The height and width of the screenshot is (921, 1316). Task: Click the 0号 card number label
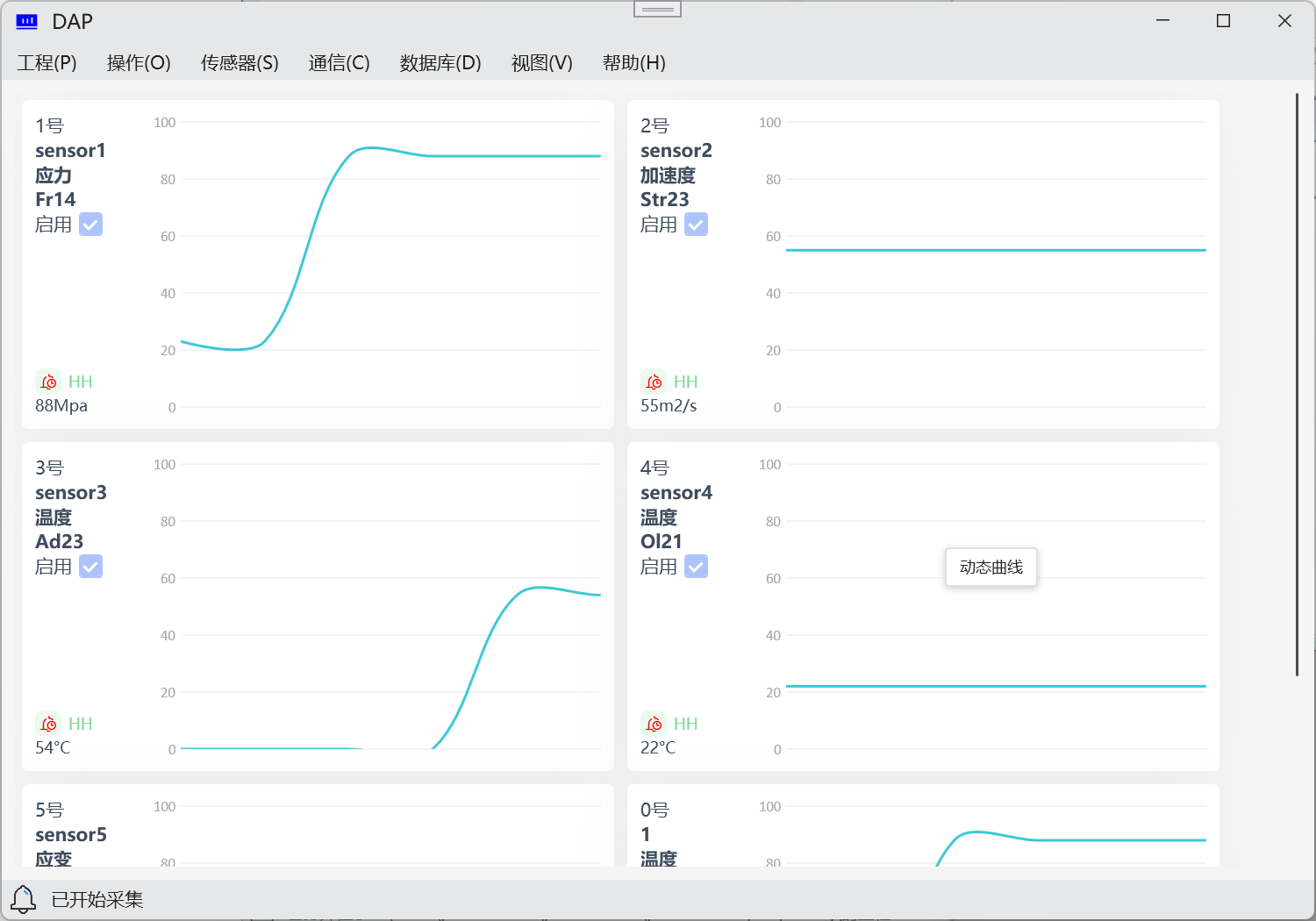(654, 810)
